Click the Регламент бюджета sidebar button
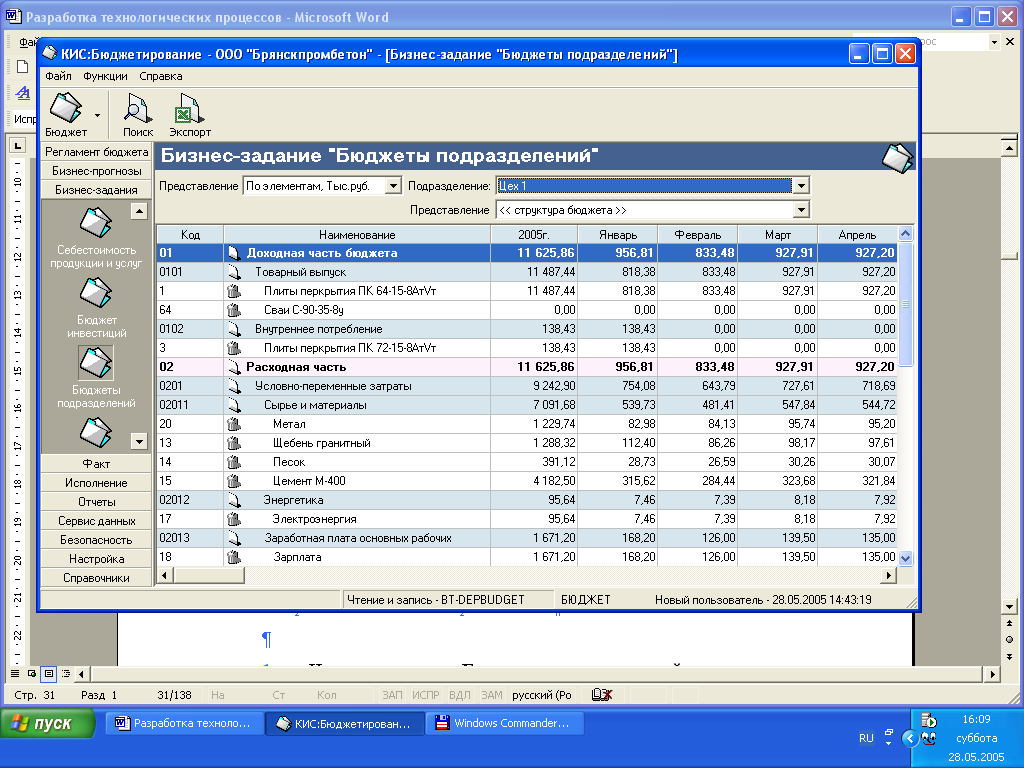The image size is (1024, 768). (x=96, y=152)
